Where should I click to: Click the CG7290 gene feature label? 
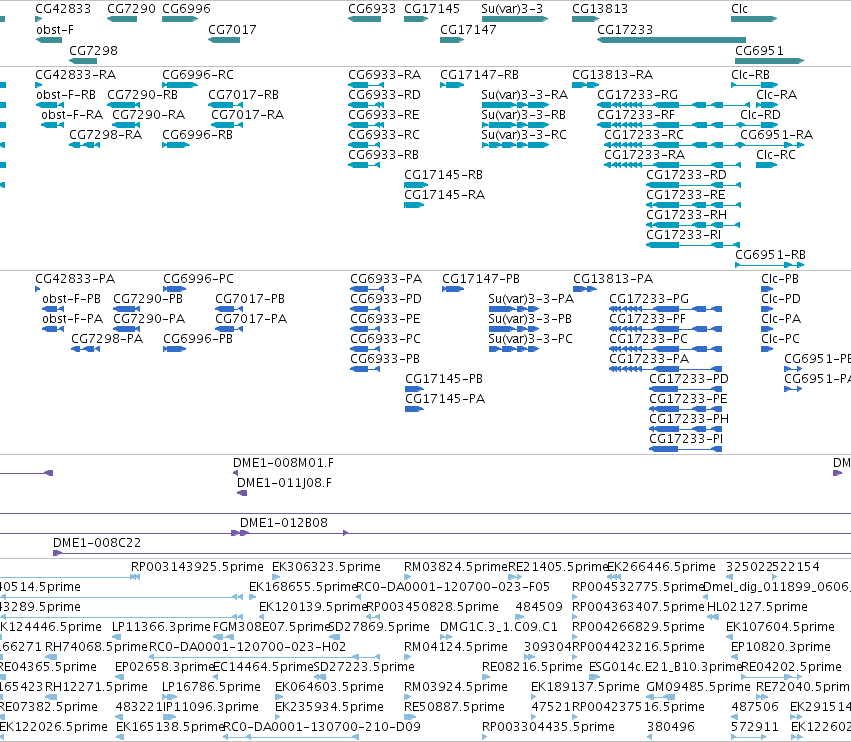coord(131,9)
